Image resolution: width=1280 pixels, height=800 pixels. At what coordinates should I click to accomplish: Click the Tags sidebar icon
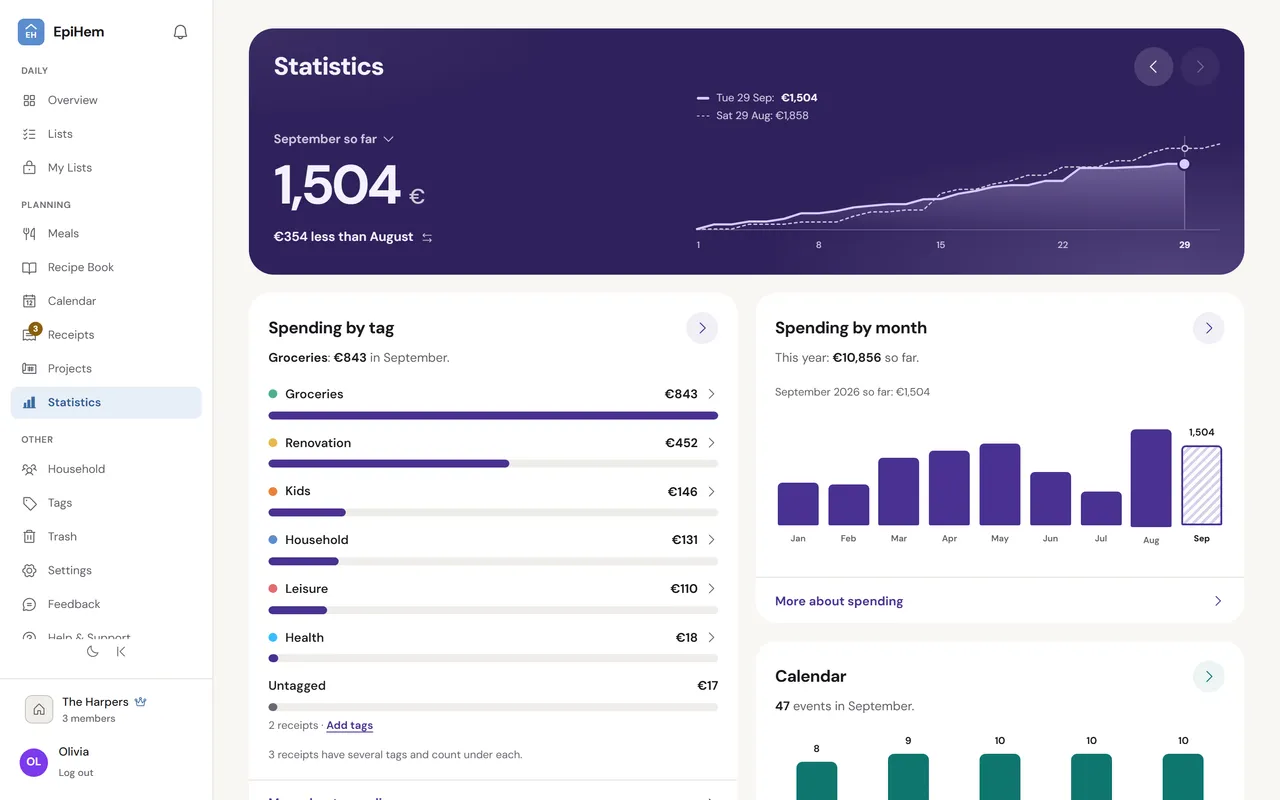click(x=29, y=503)
